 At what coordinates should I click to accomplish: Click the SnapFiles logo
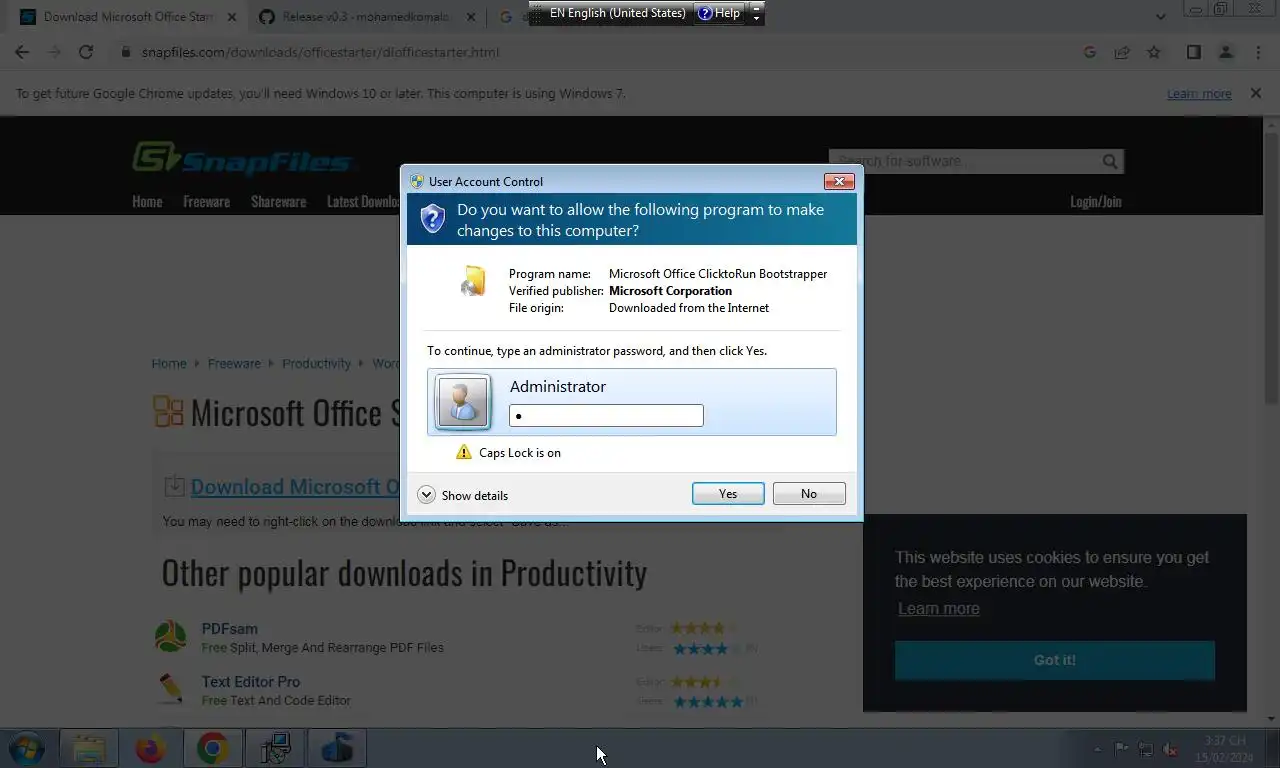click(242, 159)
